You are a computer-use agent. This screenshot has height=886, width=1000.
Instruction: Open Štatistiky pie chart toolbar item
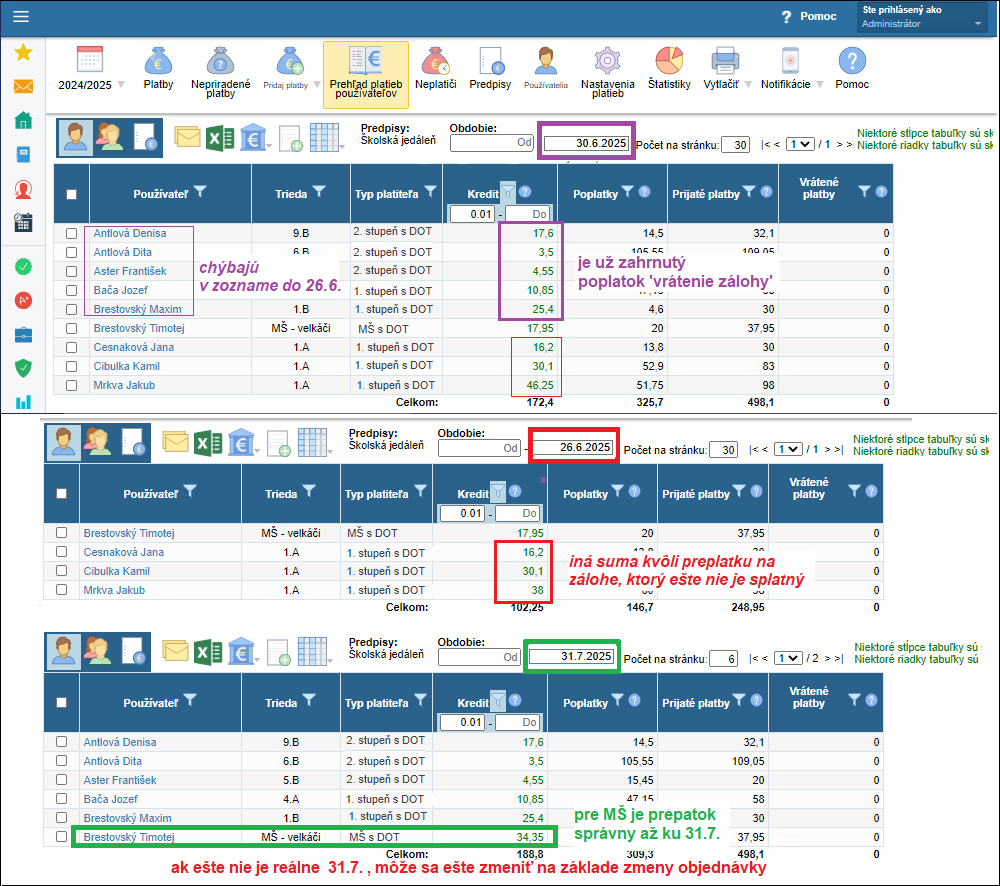coord(669,68)
